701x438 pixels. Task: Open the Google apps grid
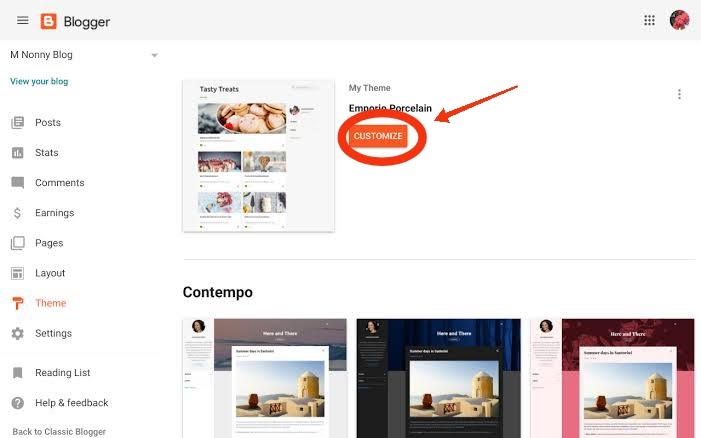(x=649, y=20)
